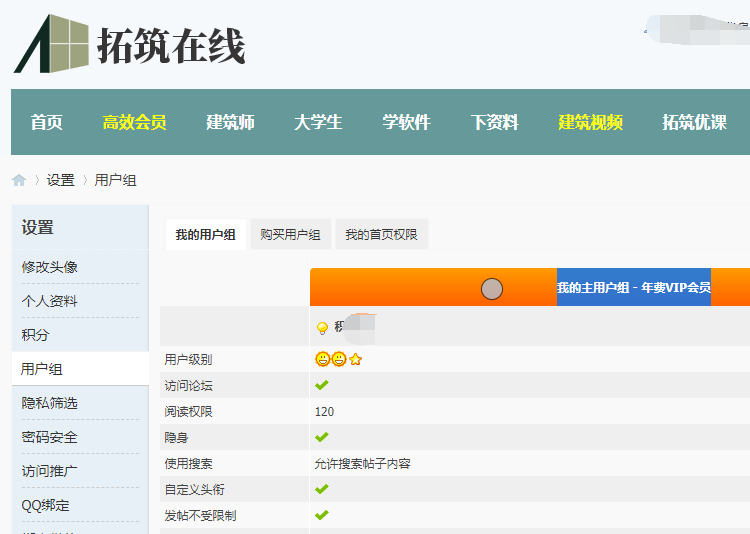Screen dimensions: 750x534
Task: Click the green check for 隐身
Action: pyautogui.click(x=322, y=437)
